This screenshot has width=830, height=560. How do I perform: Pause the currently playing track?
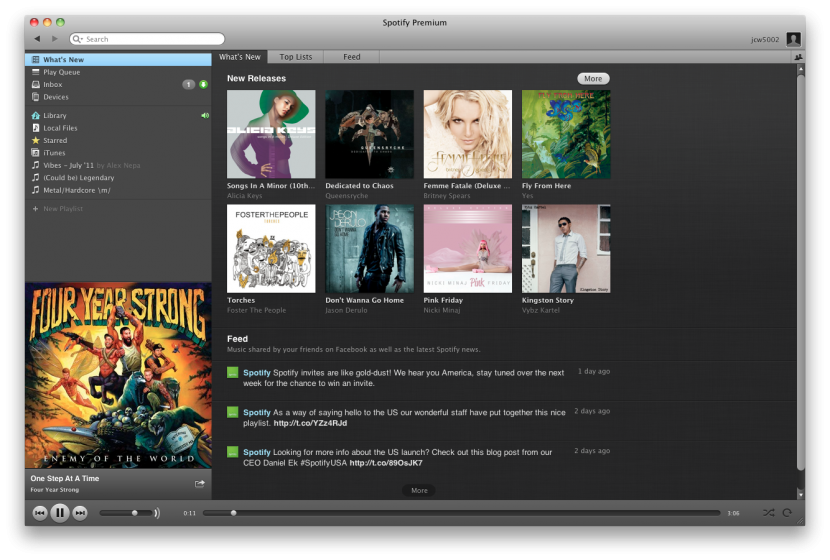[60, 513]
